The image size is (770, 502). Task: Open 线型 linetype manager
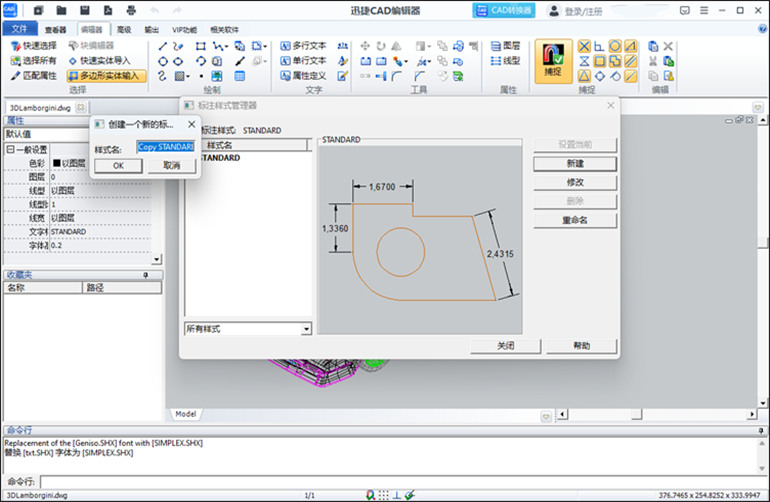[x=505, y=60]
